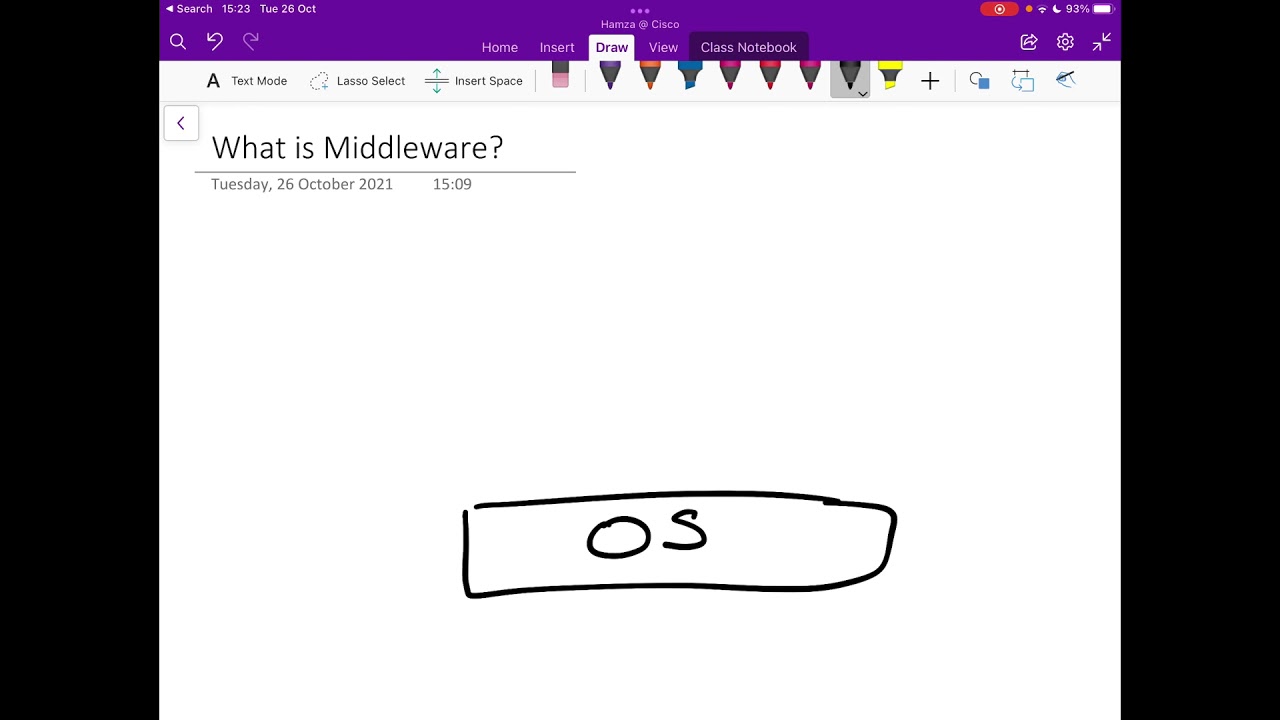This screenshot has height=720, width=1280.
Task: Add a new pen with plus icon
Action: 930,81
